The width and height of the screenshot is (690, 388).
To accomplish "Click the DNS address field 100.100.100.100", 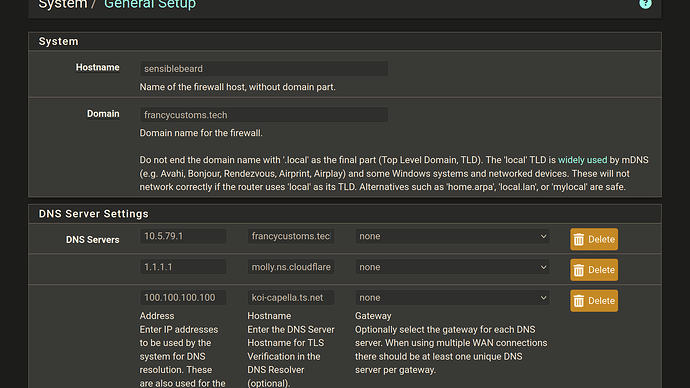I will [x=183, y=298].
